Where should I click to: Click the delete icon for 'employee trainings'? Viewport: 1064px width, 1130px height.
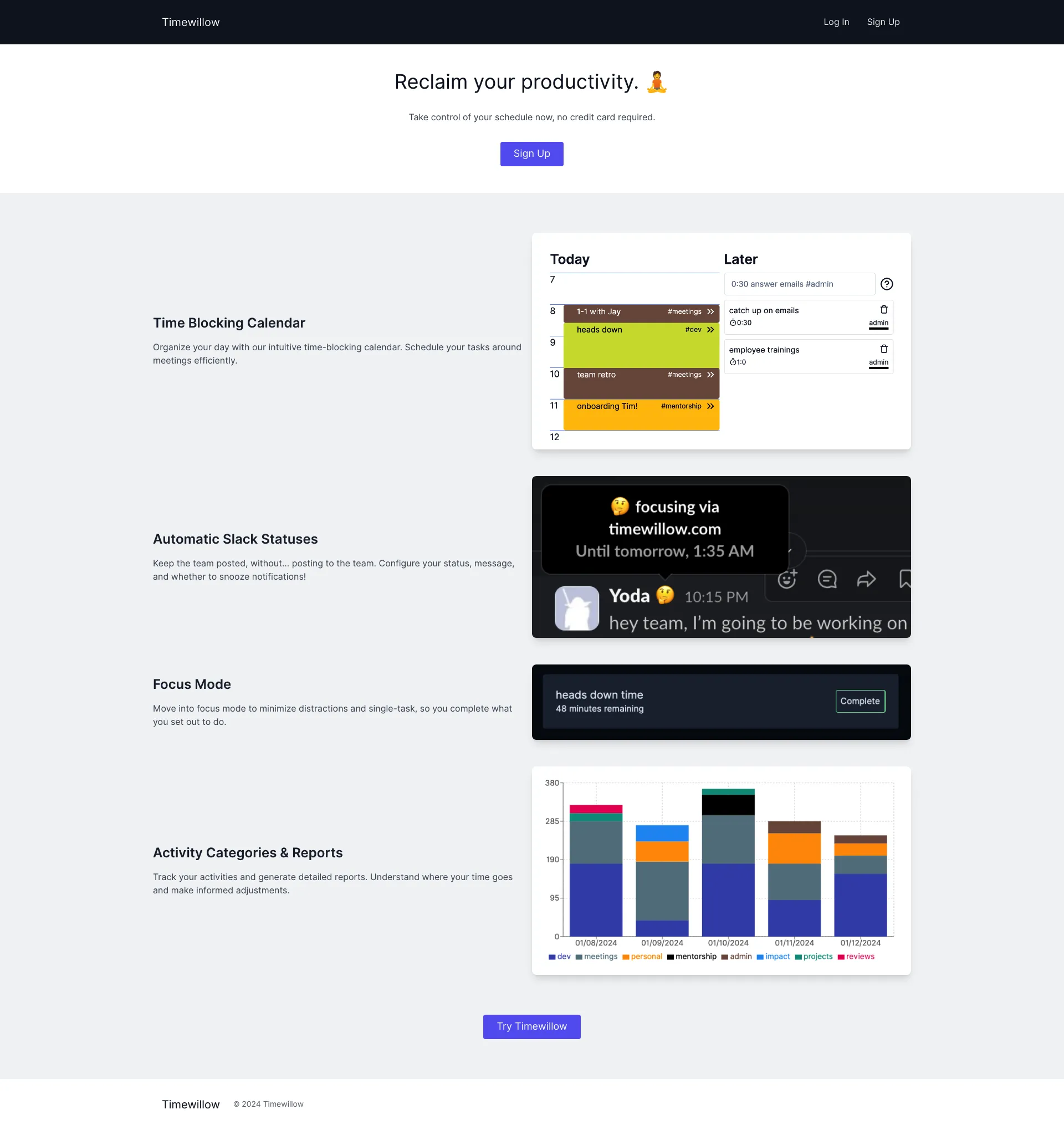coord(882,350)
